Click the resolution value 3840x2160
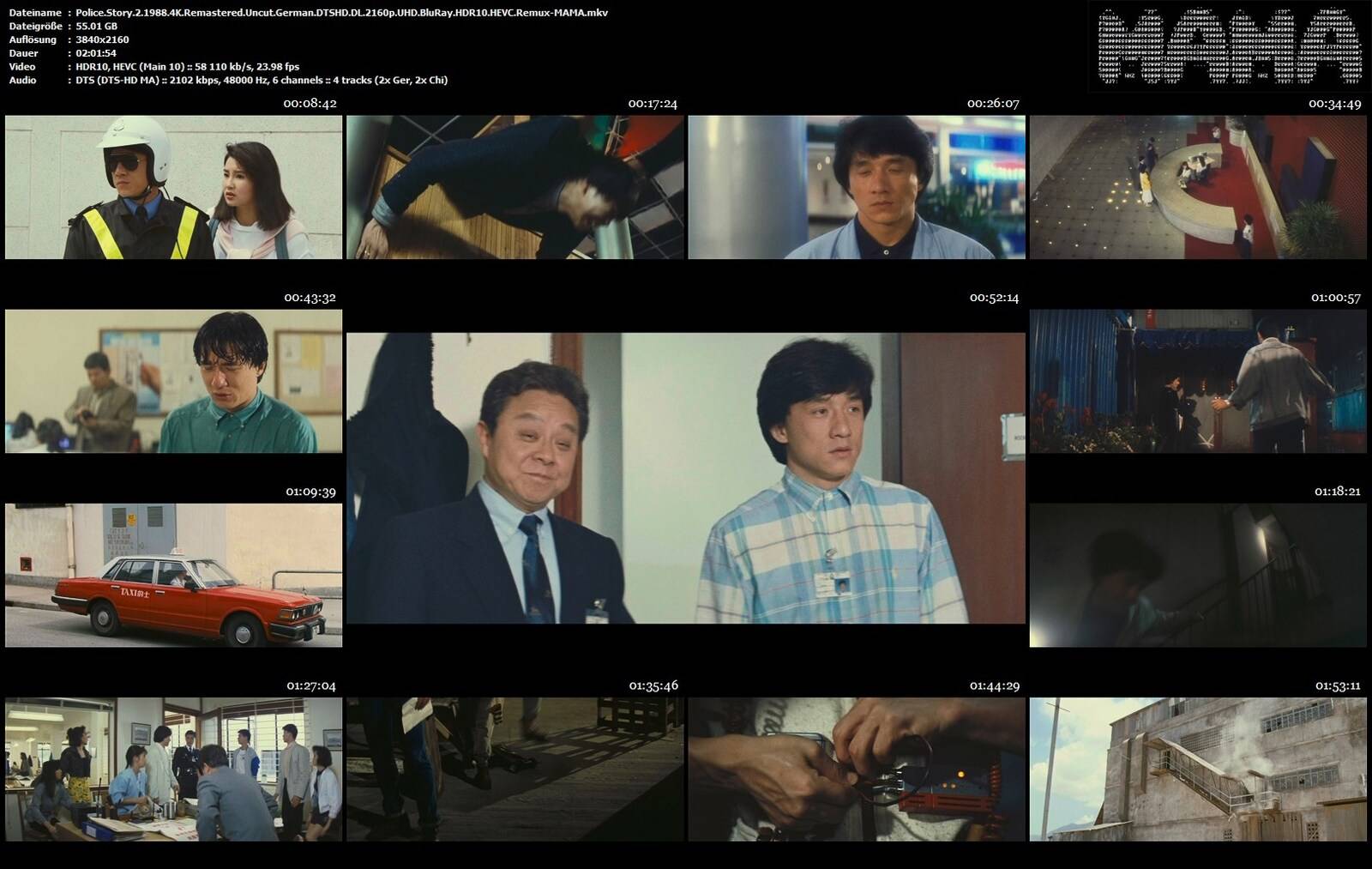 coord(102,39)
